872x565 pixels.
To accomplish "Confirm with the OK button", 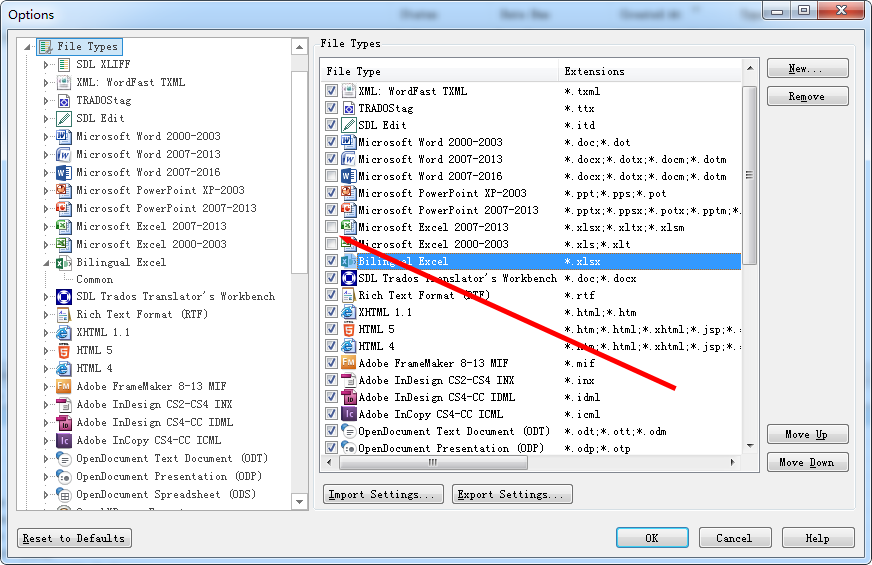I will coord(652,538).
